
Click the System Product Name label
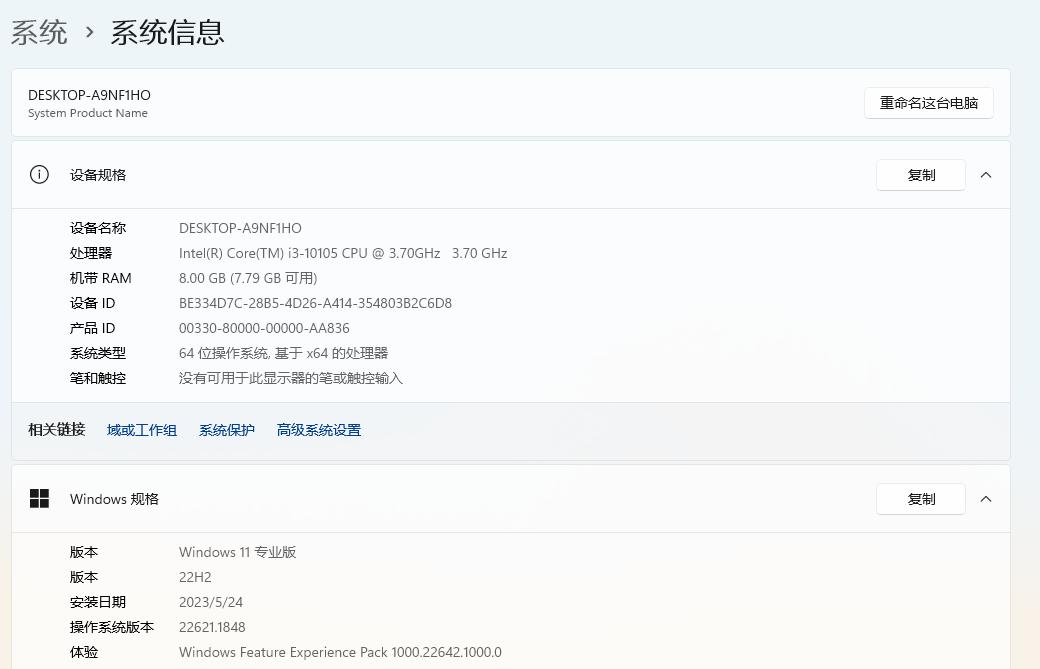point(88,113)
